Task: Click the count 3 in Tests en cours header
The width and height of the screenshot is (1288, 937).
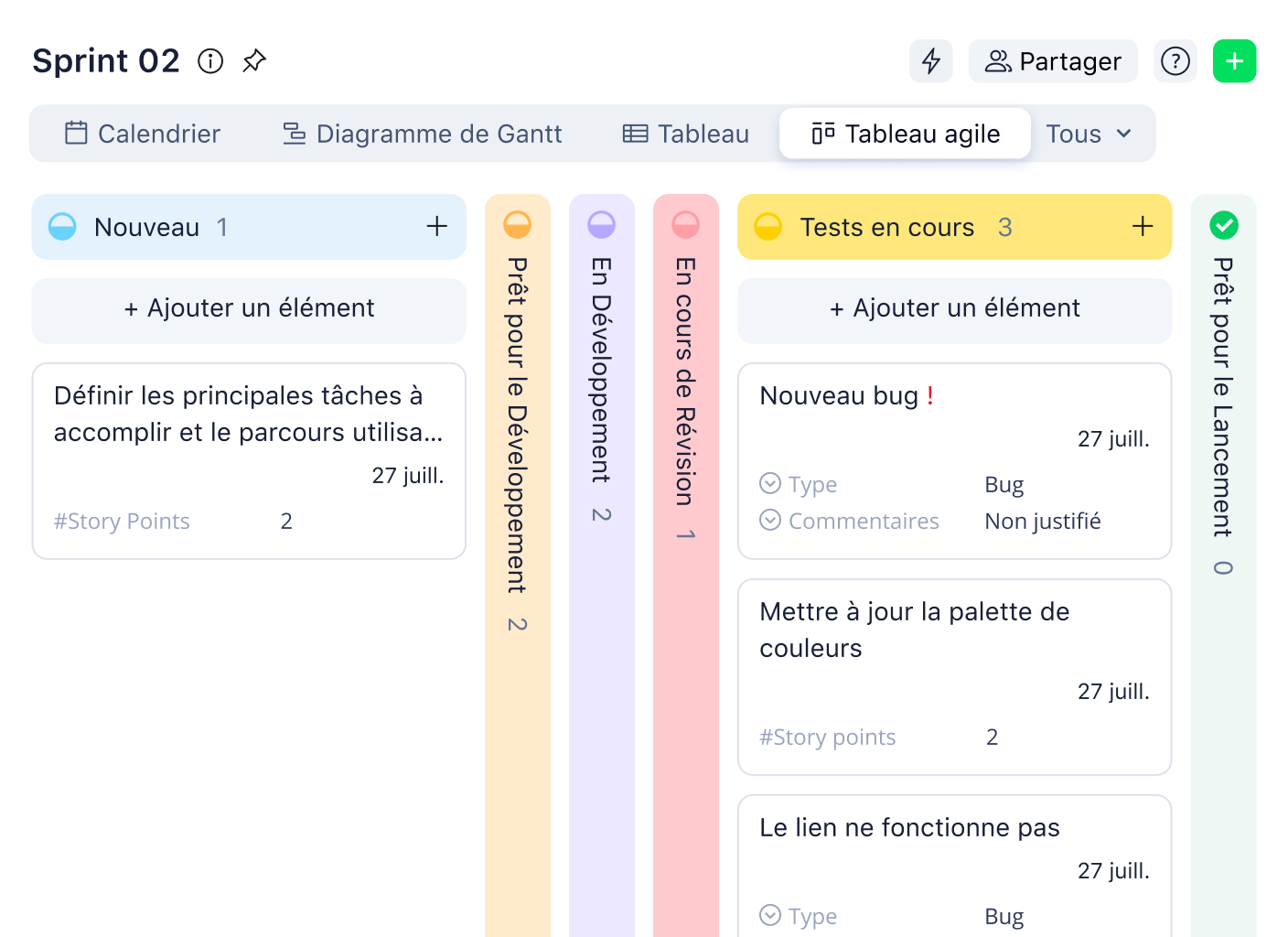Action: point(1005,227)
